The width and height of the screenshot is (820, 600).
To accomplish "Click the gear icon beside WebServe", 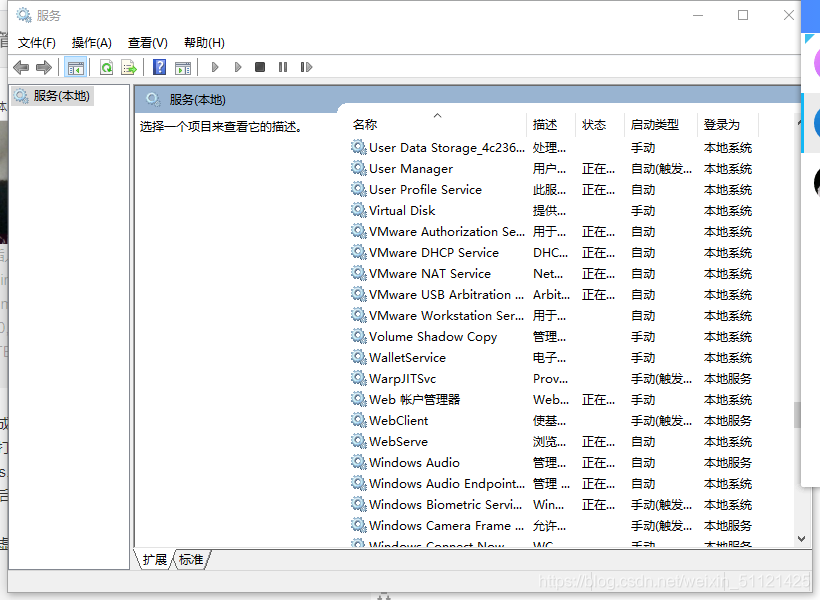I will (359, 441).
